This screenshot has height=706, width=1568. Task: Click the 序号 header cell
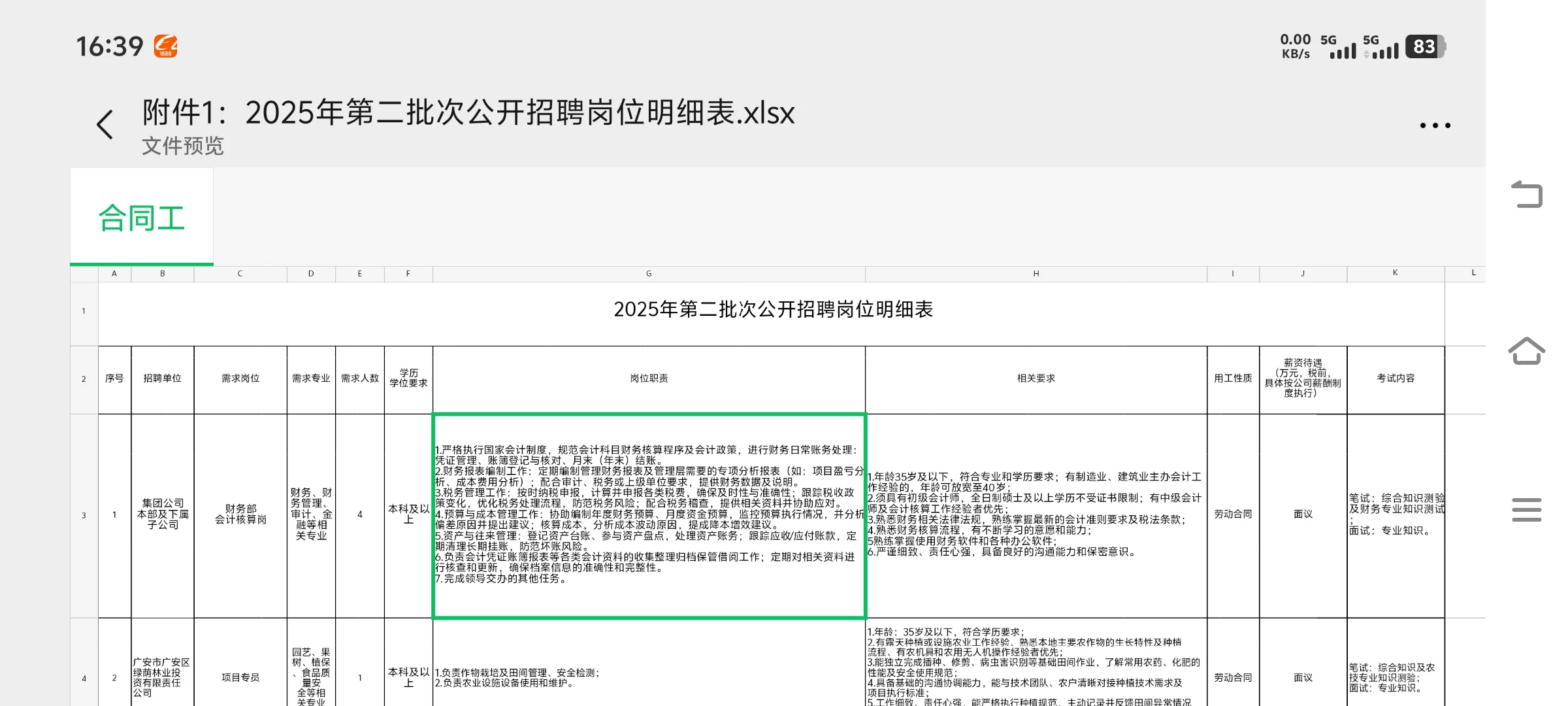click(114, 378)
